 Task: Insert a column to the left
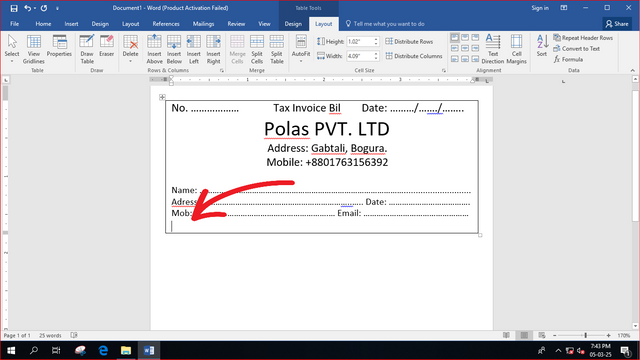pyautogui.click(x=193, y=49)
